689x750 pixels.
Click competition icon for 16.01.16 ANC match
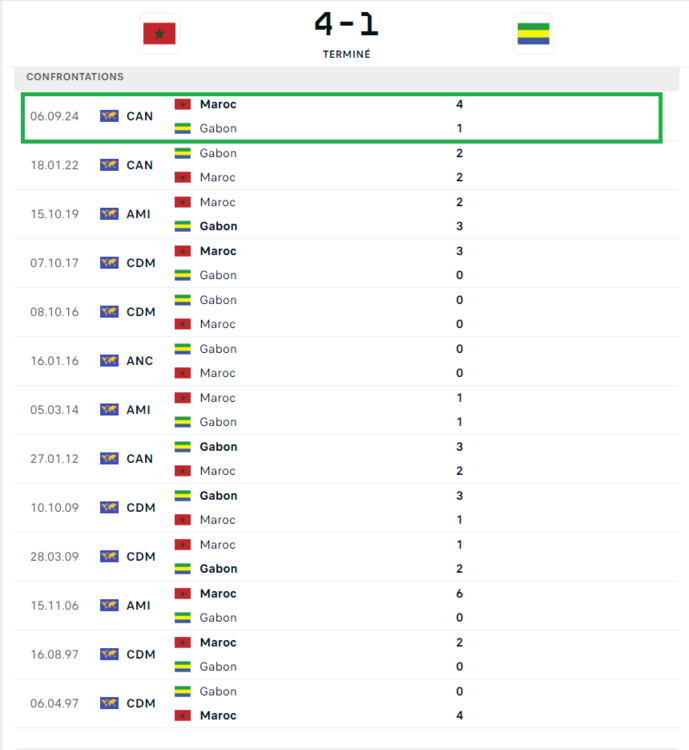109,361
